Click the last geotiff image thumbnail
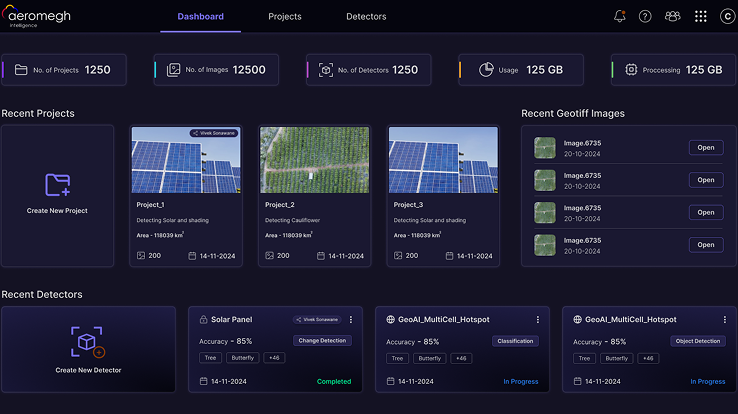The width and height of the screenshot is (738, 414). [545, 245]
